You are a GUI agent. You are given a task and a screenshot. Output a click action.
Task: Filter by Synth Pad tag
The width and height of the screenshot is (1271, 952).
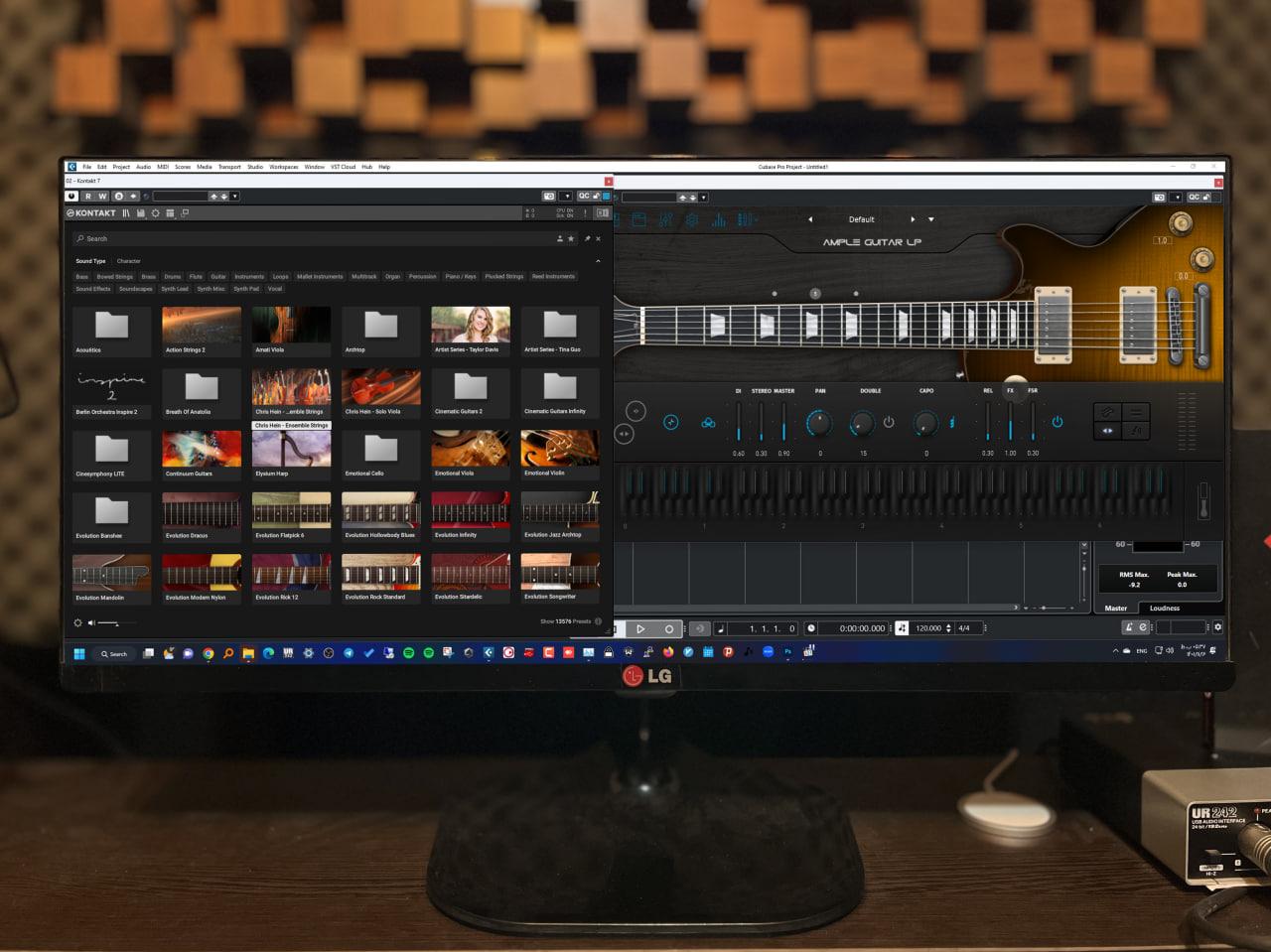click(246, 289)
